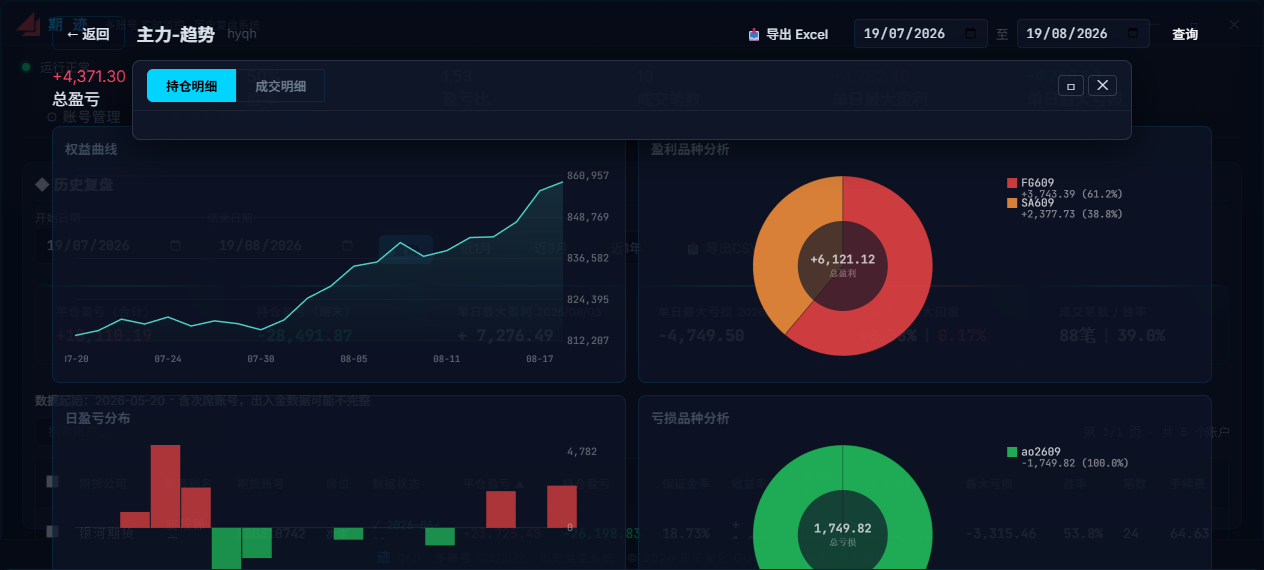
Task: Click the 860,957 axis value
Action: pos(588,176)
